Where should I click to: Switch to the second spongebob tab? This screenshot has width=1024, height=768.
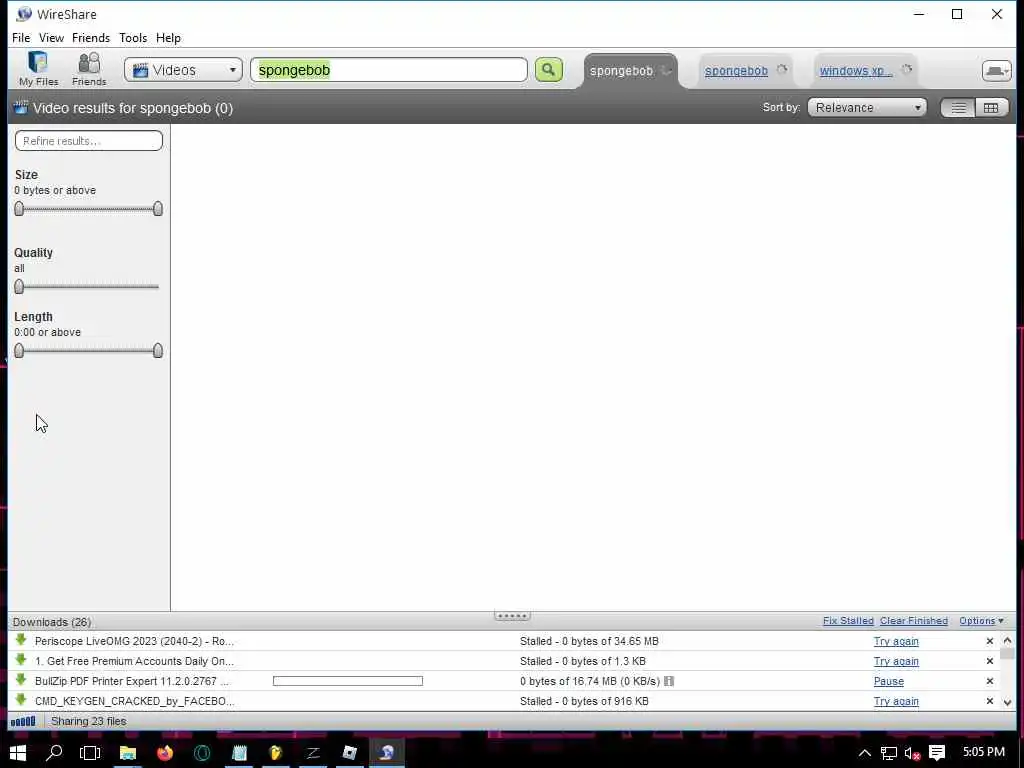(736, 71)
